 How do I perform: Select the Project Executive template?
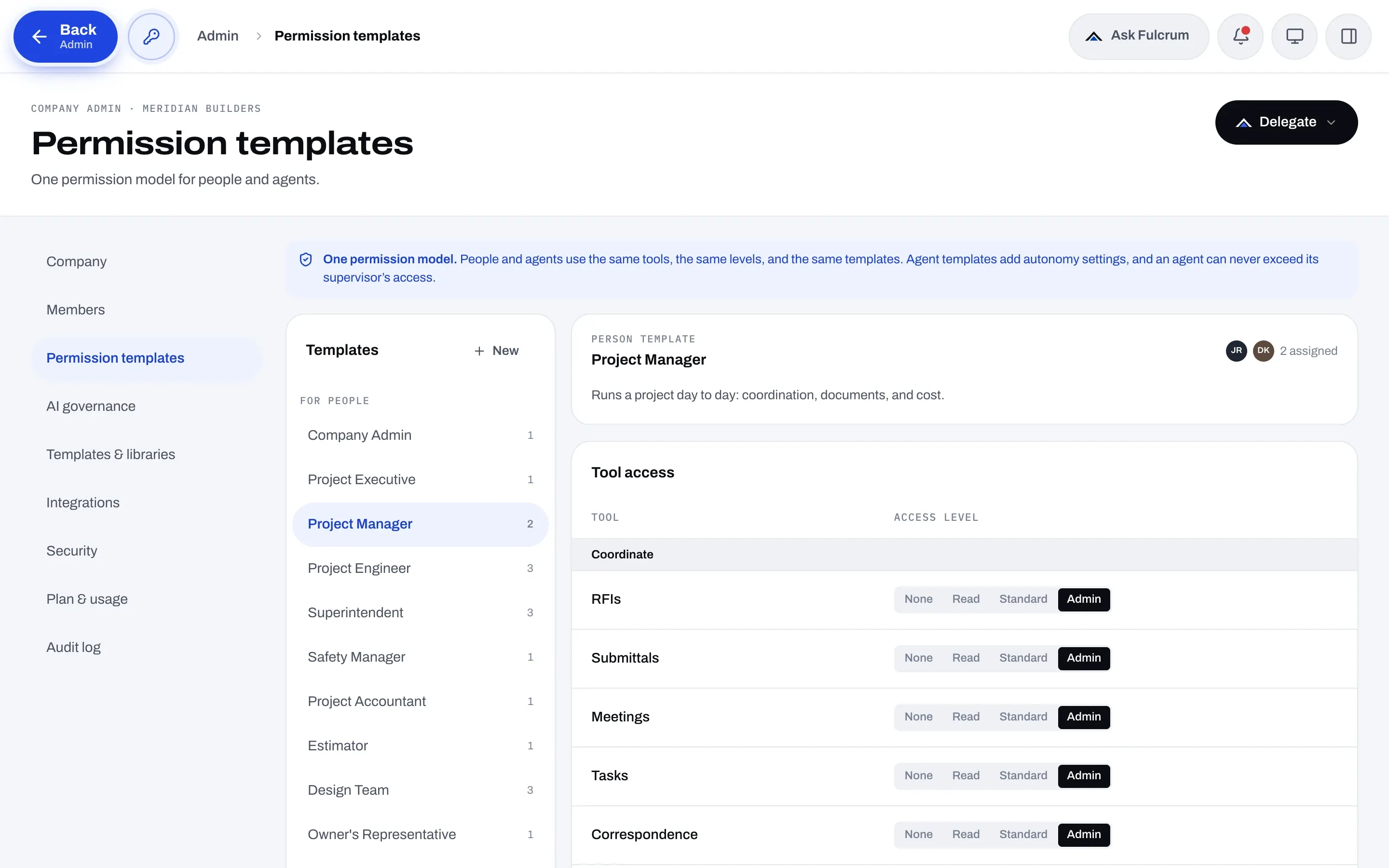(420, 480)
